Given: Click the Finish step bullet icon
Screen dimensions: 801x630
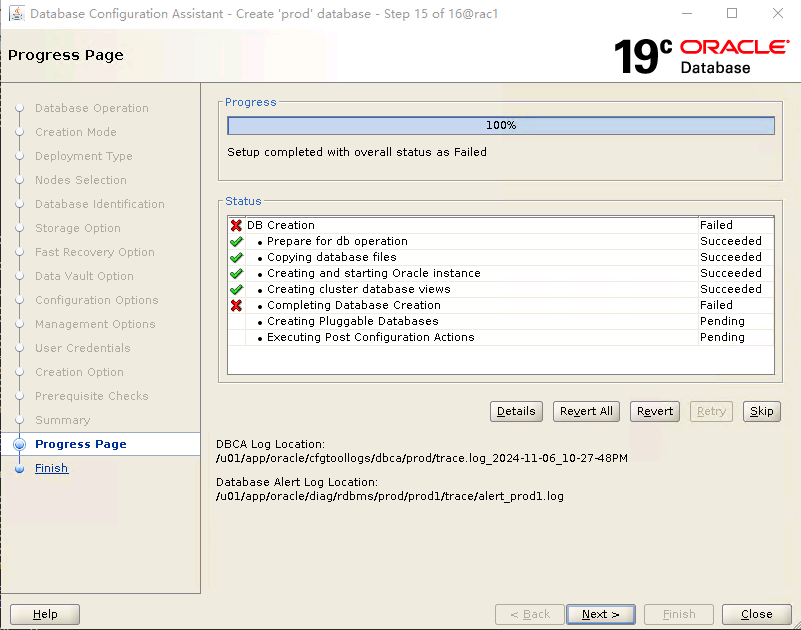Looking at the screenshot, I should pos(19,469).
